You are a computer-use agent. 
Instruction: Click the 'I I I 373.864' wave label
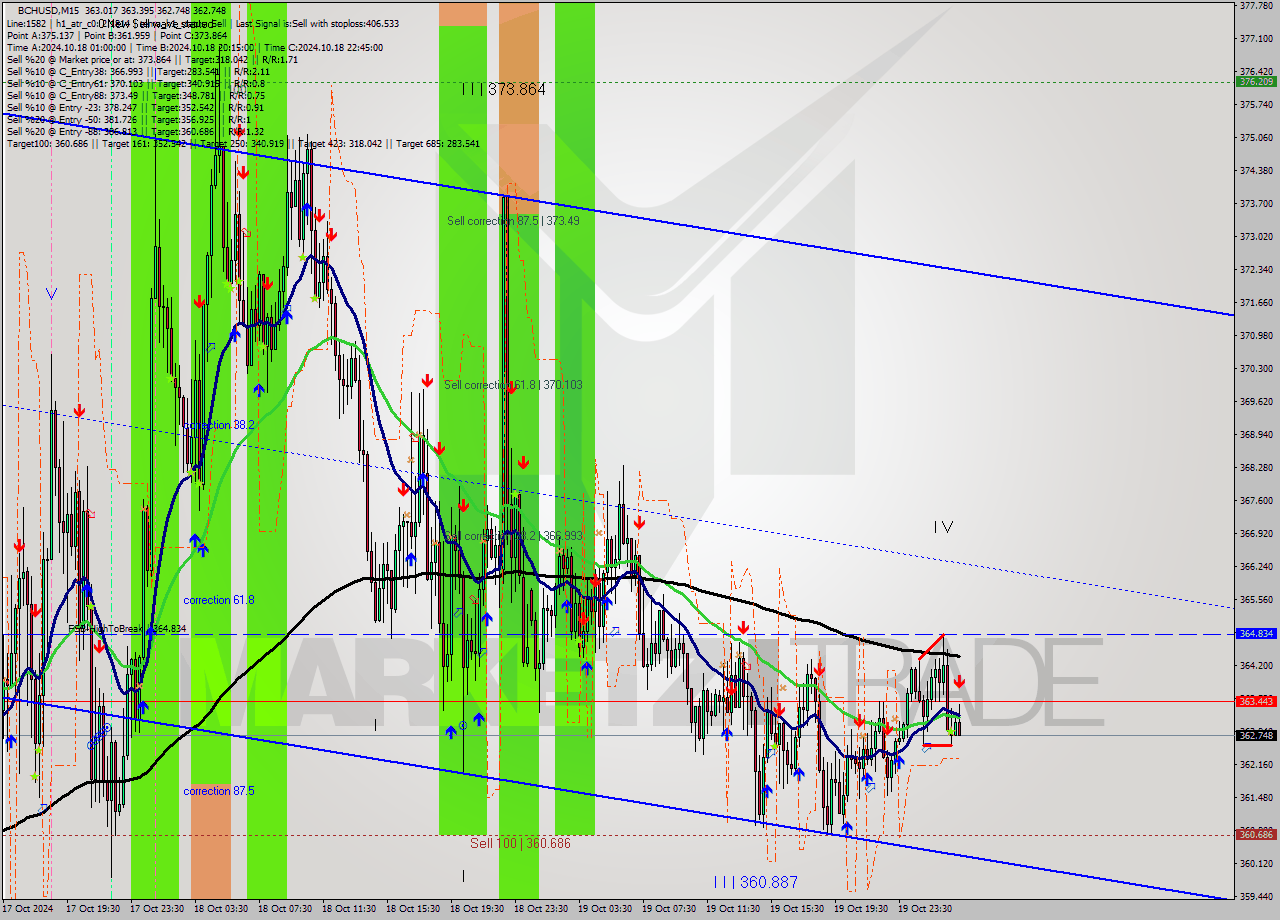tap(504, 89)
